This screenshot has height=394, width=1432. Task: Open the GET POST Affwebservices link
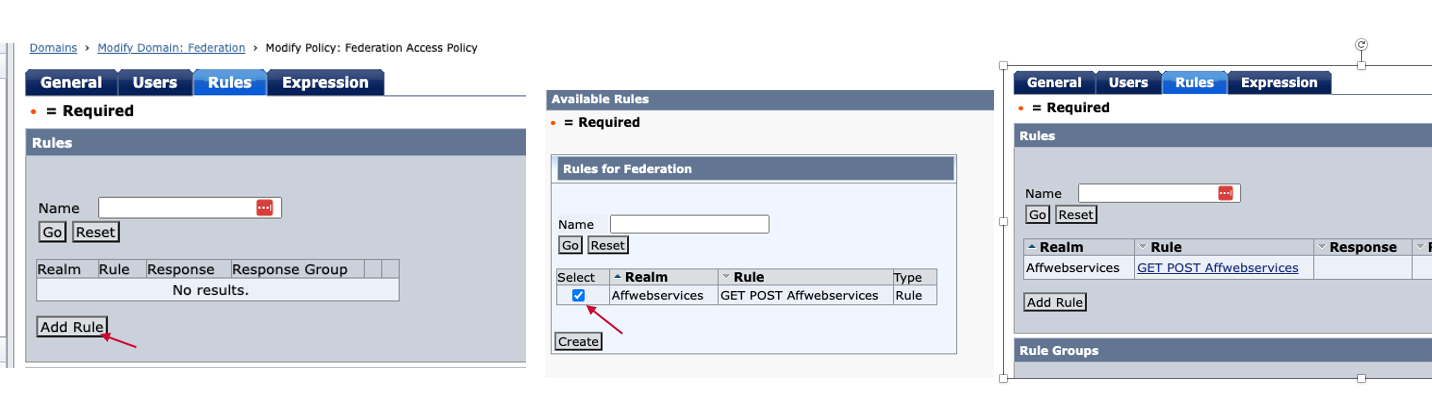coord(1217,267)
